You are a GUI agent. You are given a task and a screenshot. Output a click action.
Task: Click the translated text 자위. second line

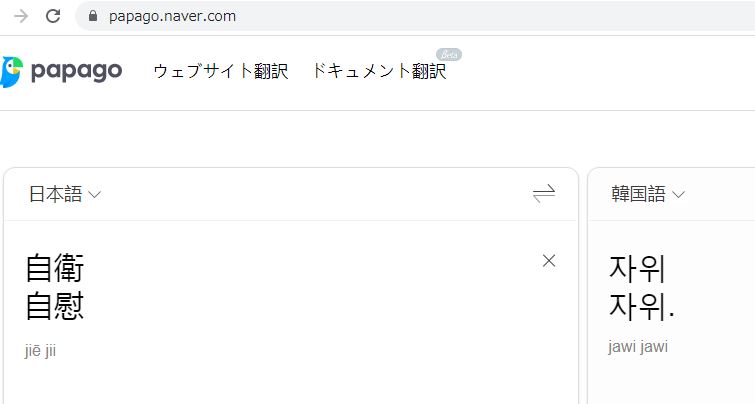[641, 306]
